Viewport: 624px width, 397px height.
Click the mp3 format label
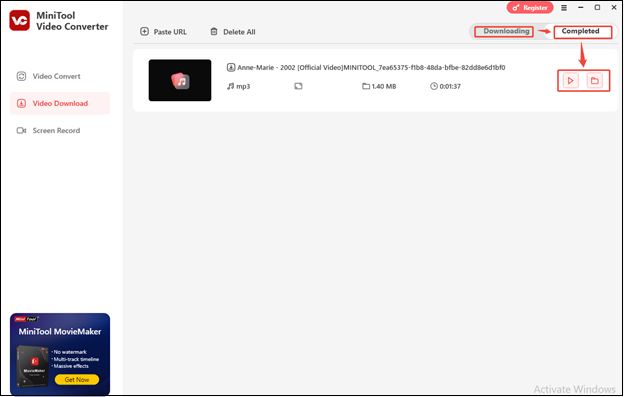(x=243, y=86)
